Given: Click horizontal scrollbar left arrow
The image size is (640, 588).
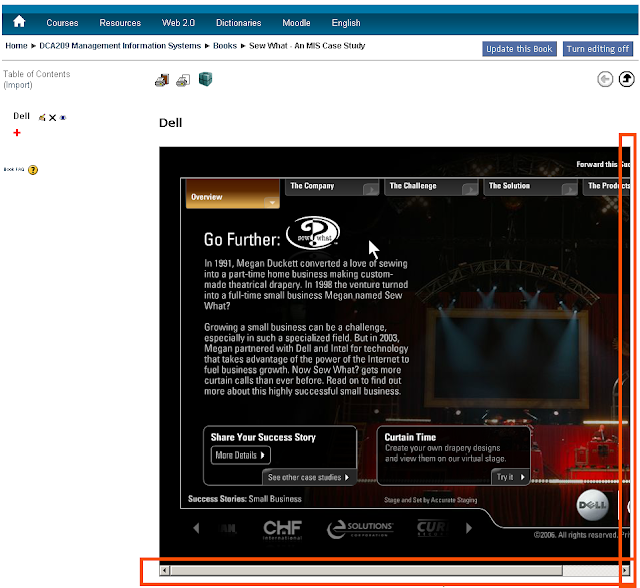Looking at the screenshot, I should click(164, 570).
